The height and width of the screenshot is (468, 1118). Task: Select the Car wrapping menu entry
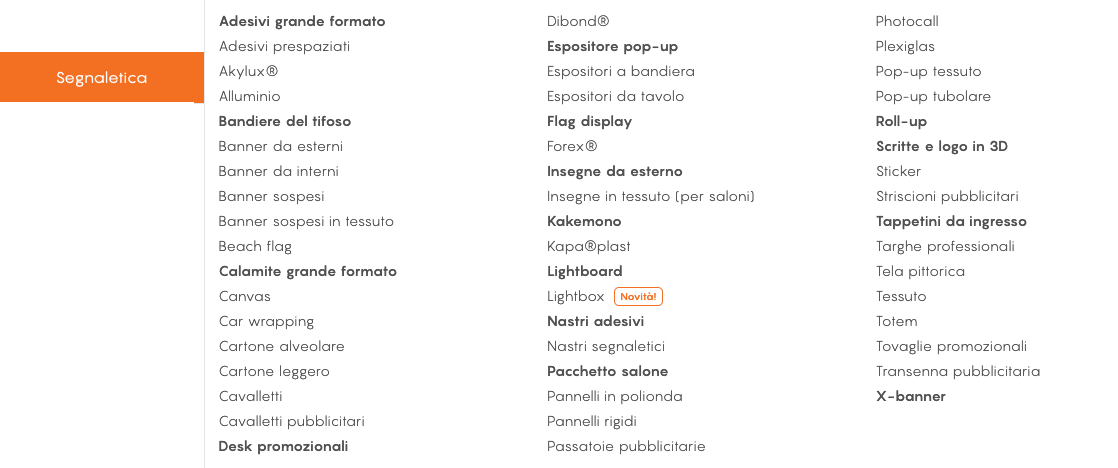click(267, 322)
